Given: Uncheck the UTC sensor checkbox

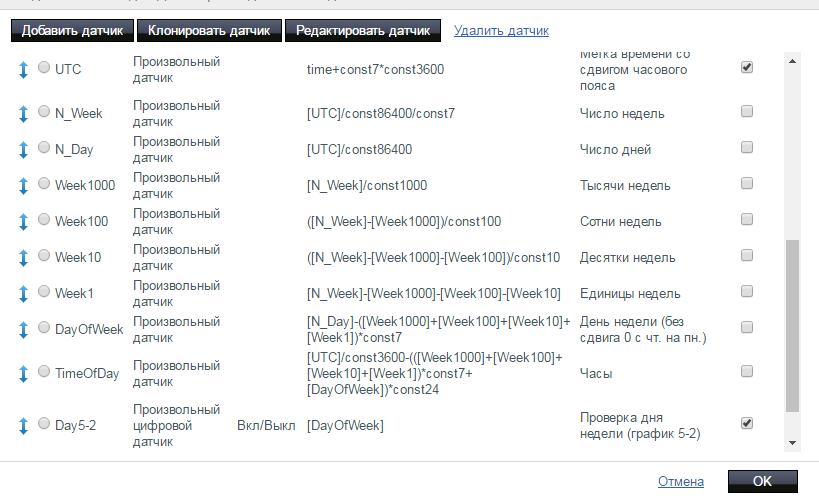Looking at the screenshot, I should coord(746,68).
